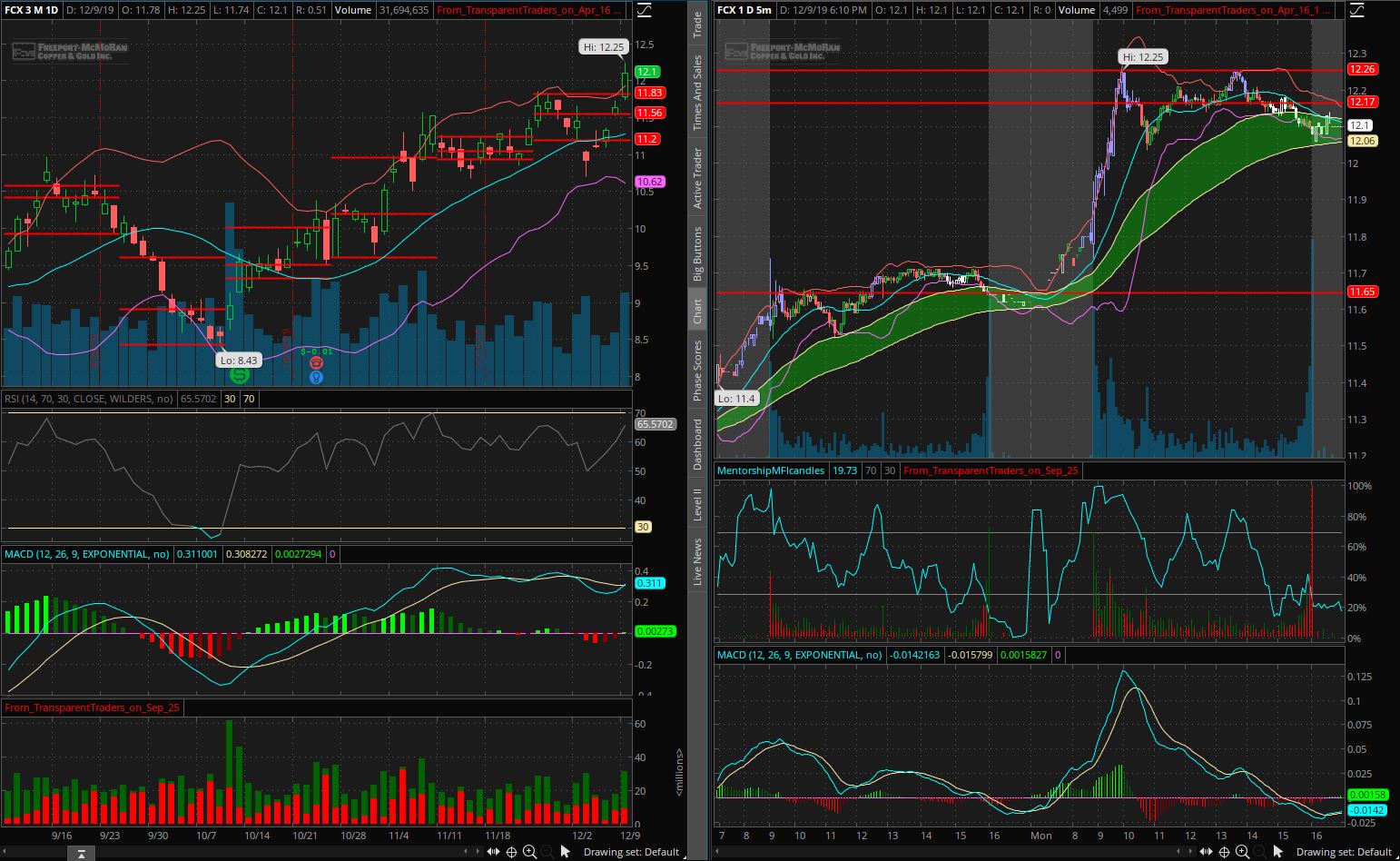The width and height of the screenshot is (1400, 861).
Task: Click the From_TransparentTraders_on_Sep_25 label on the left volume panel
Action: pyautogui.click(x=93, y=708)
